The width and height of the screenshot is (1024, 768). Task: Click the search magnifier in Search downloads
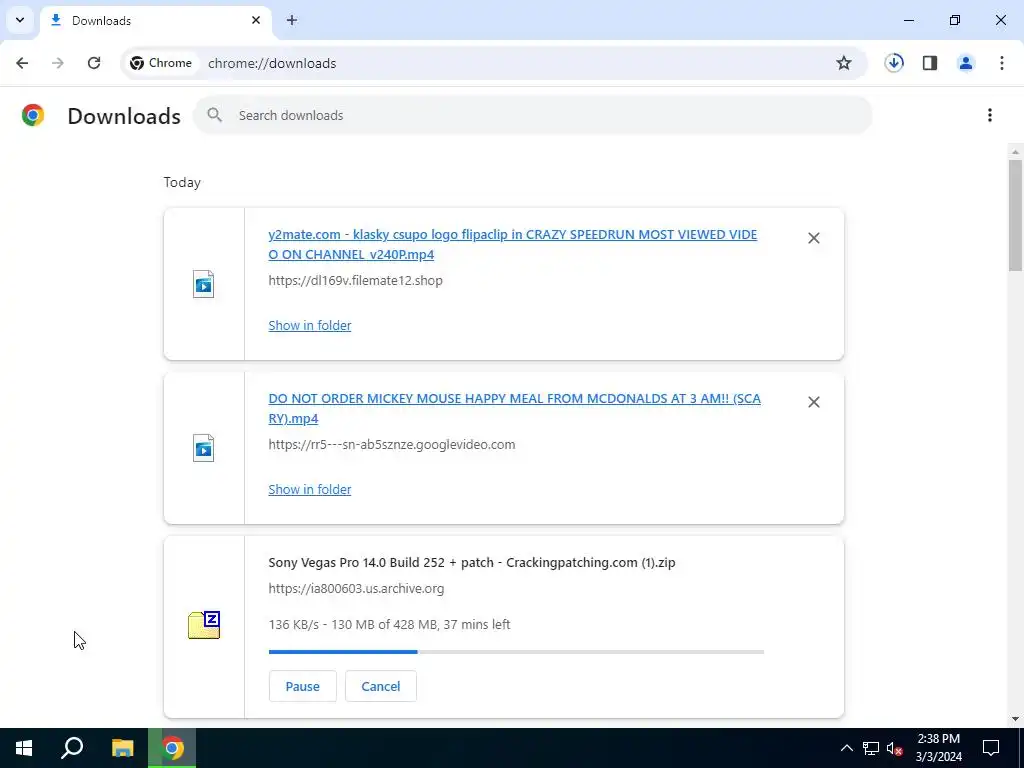pos(214,115)
